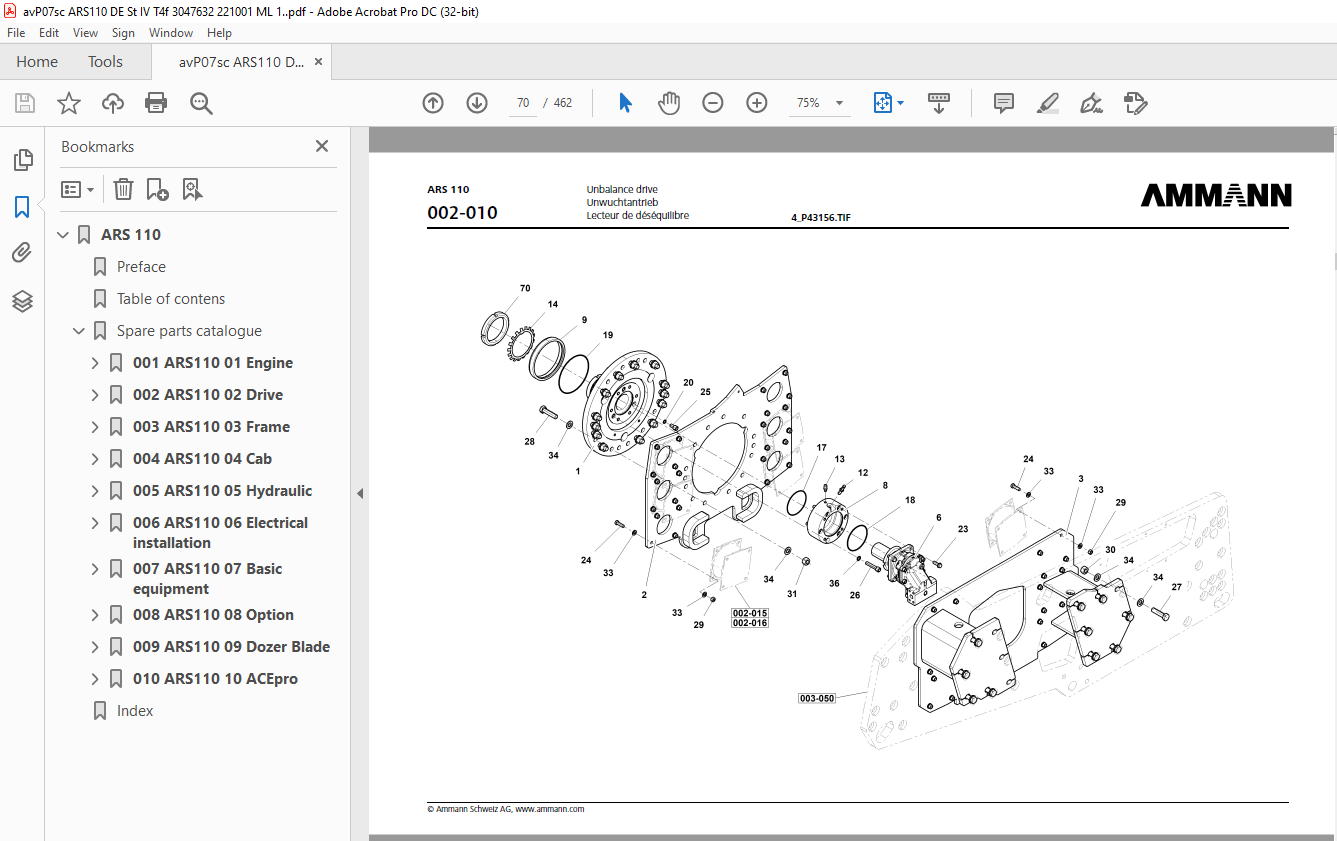The image size is (1337, 841).
Task: Open the page thumbnails panel icon
Action: coord(22,159)
